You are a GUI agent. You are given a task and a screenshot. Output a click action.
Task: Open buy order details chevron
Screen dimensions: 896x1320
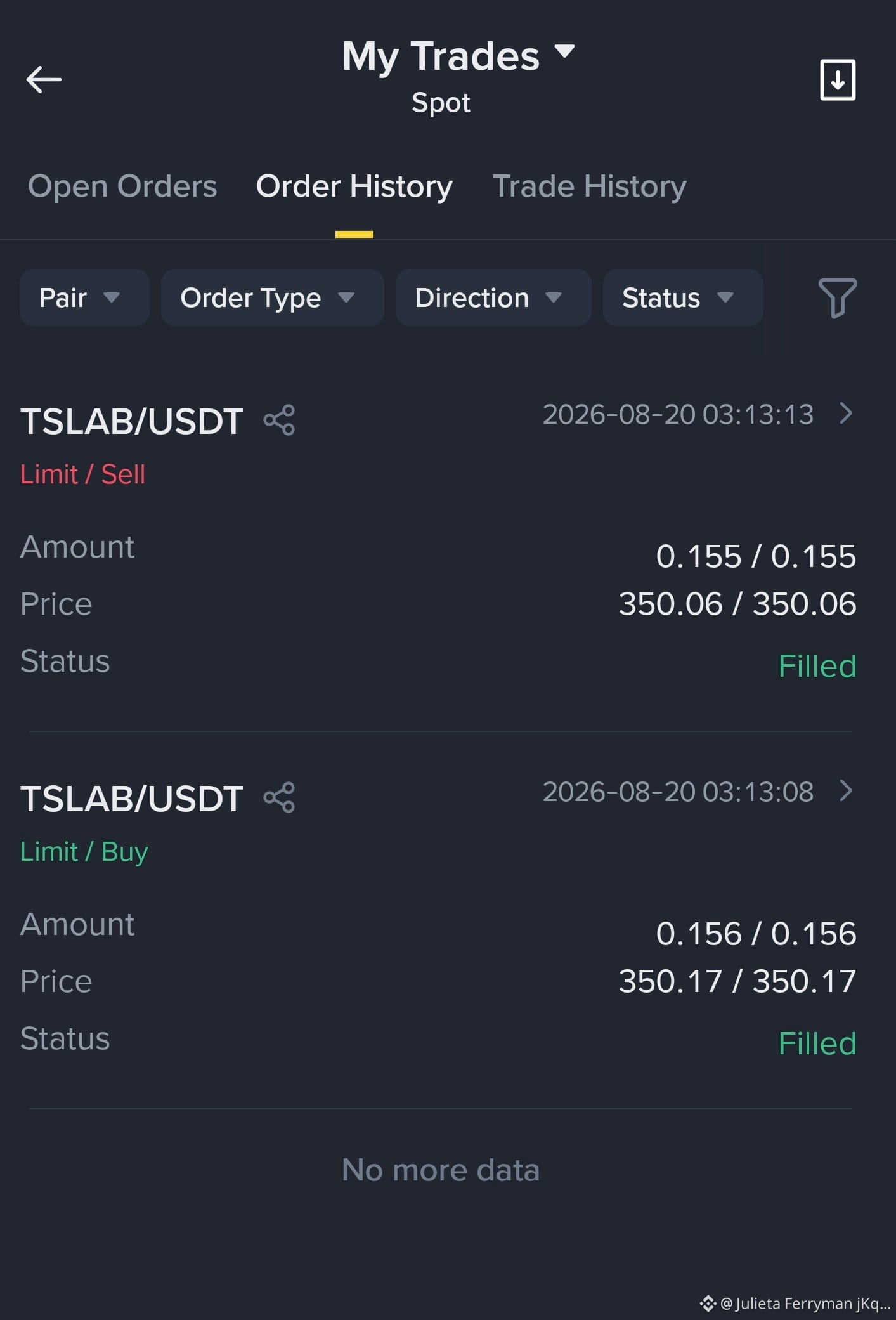846,790
